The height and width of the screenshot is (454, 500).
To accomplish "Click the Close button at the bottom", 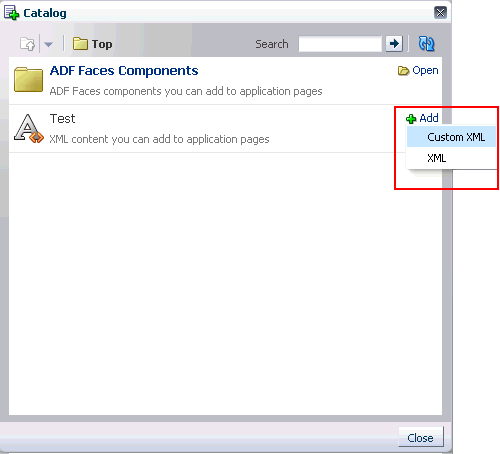I will tap(421, 438).
